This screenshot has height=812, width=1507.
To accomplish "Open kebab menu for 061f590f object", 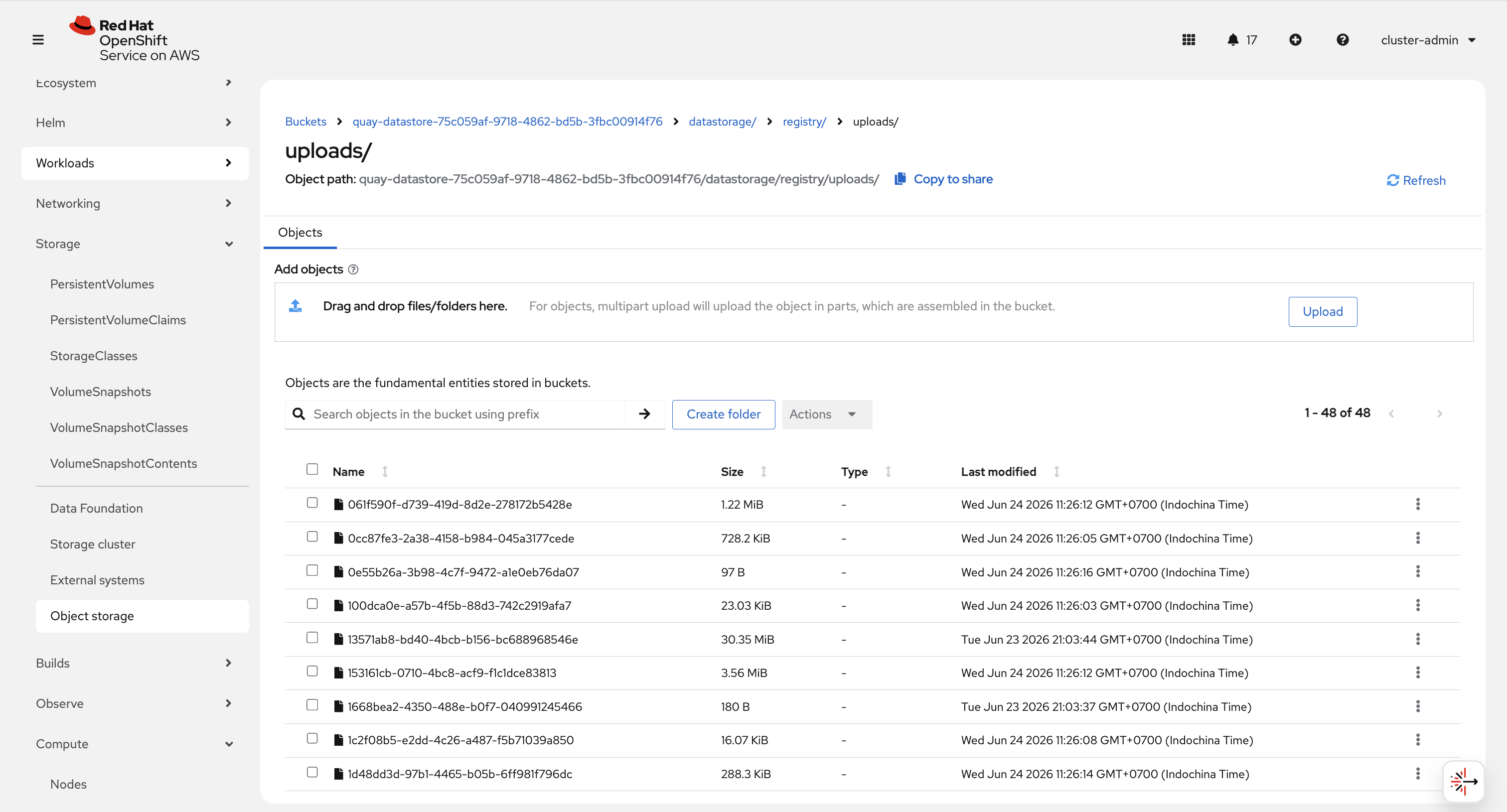I will [1418, 504].
